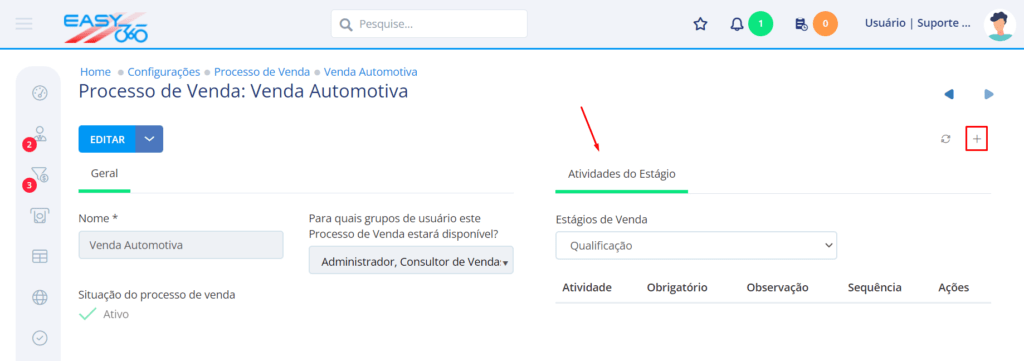Click the Sequência column header
This screenshot has height=361, width=1024.
click(874, 287)
